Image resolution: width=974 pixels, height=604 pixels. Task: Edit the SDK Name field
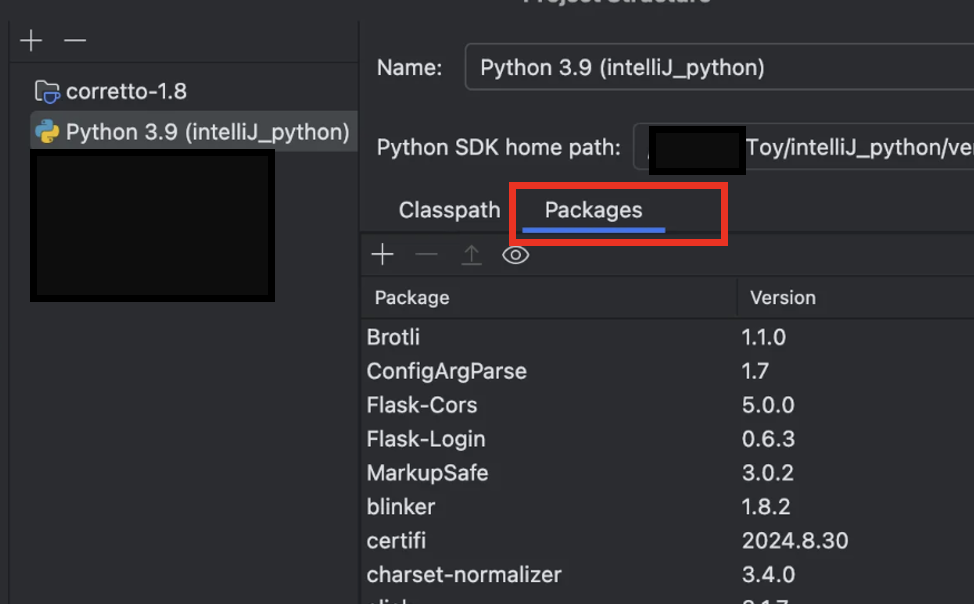(719, 67)
